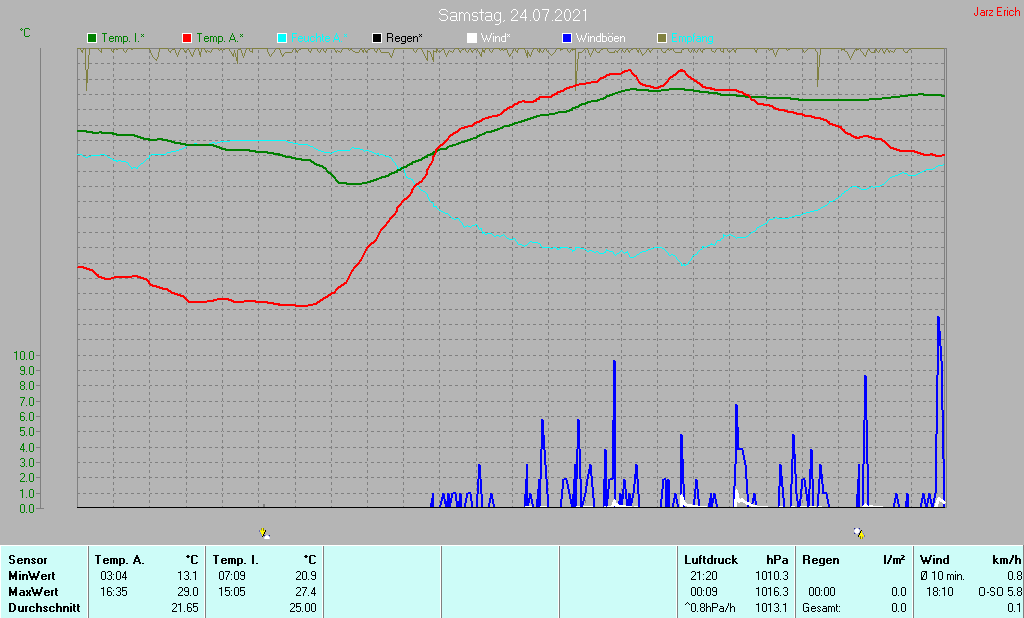
Task: Click the sunrise marker icon below the chart
Action: pos(264,533)
